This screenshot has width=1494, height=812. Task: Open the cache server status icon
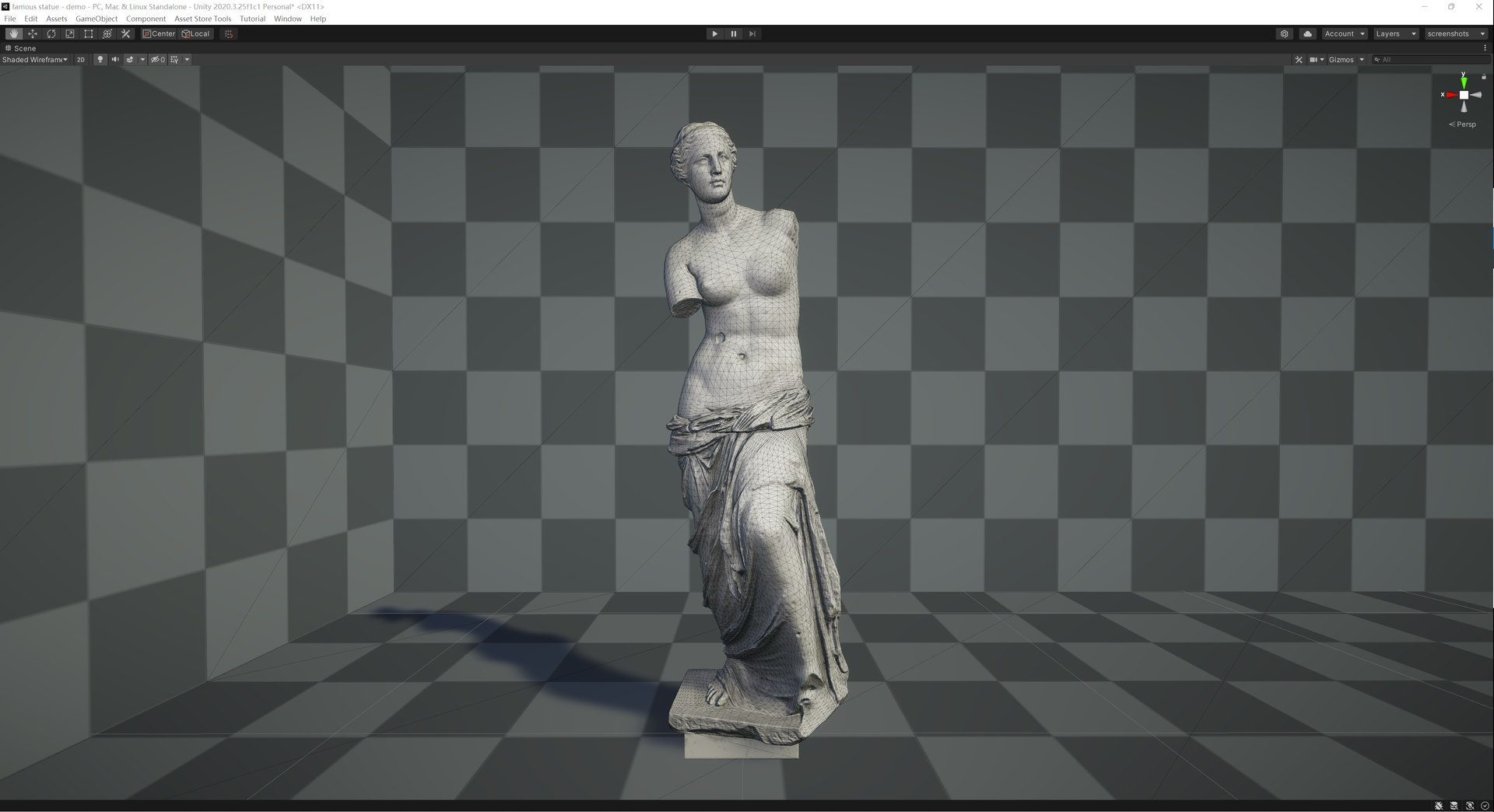coord(1454,806)
